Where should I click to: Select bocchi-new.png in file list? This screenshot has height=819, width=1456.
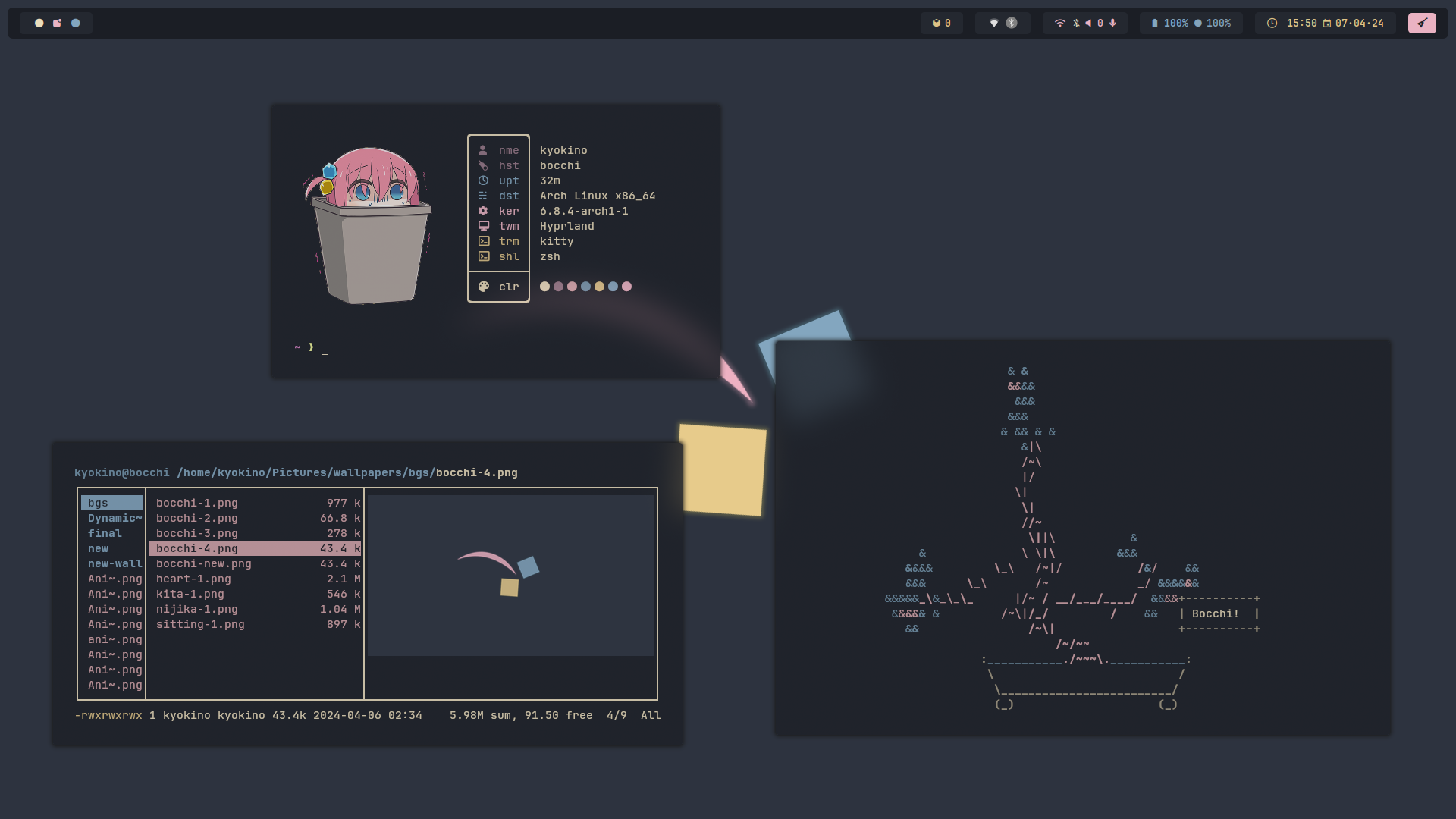203,564
